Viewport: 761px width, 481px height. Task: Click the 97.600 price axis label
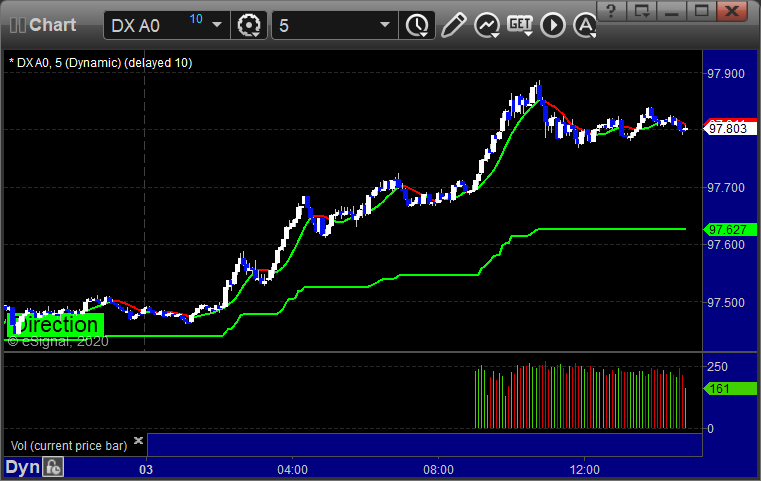coord(726,245)
